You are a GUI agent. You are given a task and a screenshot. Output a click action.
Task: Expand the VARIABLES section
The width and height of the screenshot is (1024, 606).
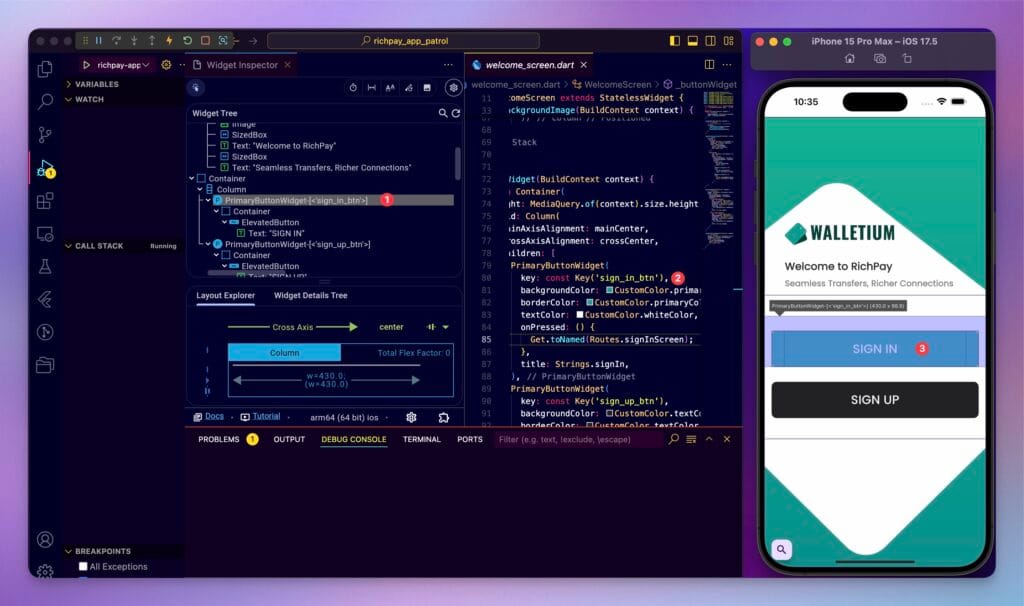(96, 84)
